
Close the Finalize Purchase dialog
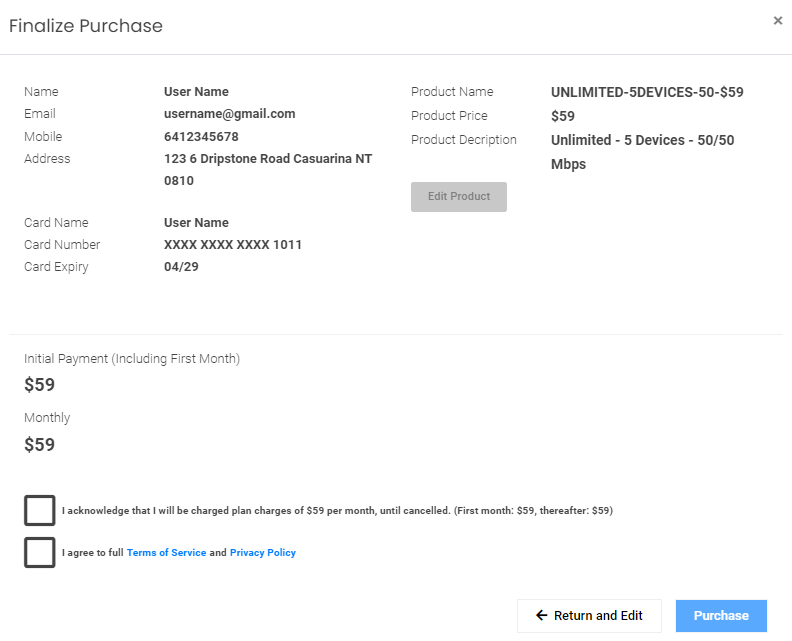(x=777, y=21)
